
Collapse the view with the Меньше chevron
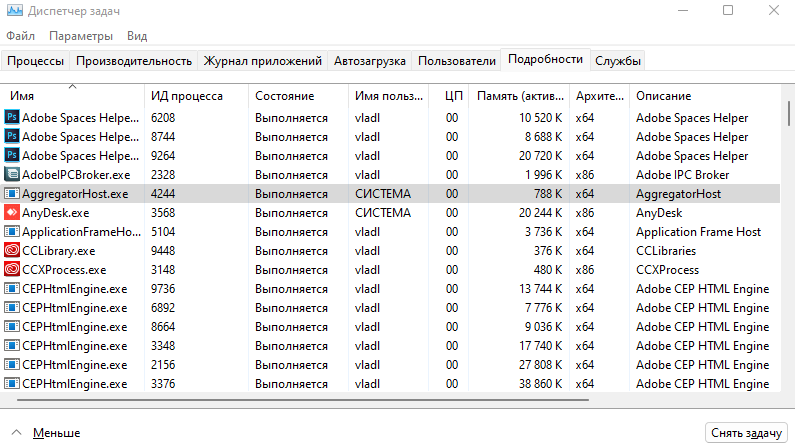pos(17,433)
